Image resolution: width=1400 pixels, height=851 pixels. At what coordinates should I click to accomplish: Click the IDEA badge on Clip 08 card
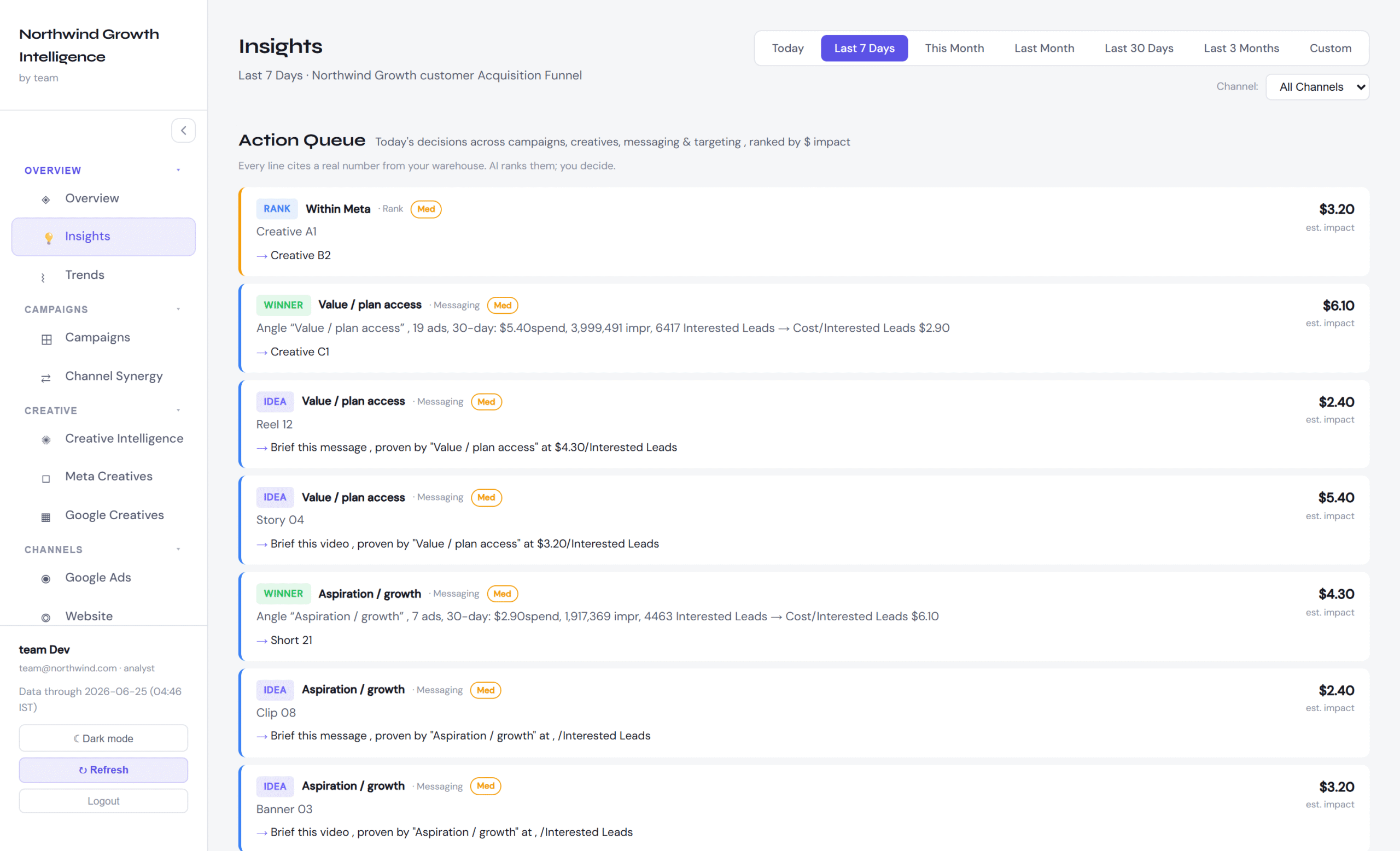(275, 690)
